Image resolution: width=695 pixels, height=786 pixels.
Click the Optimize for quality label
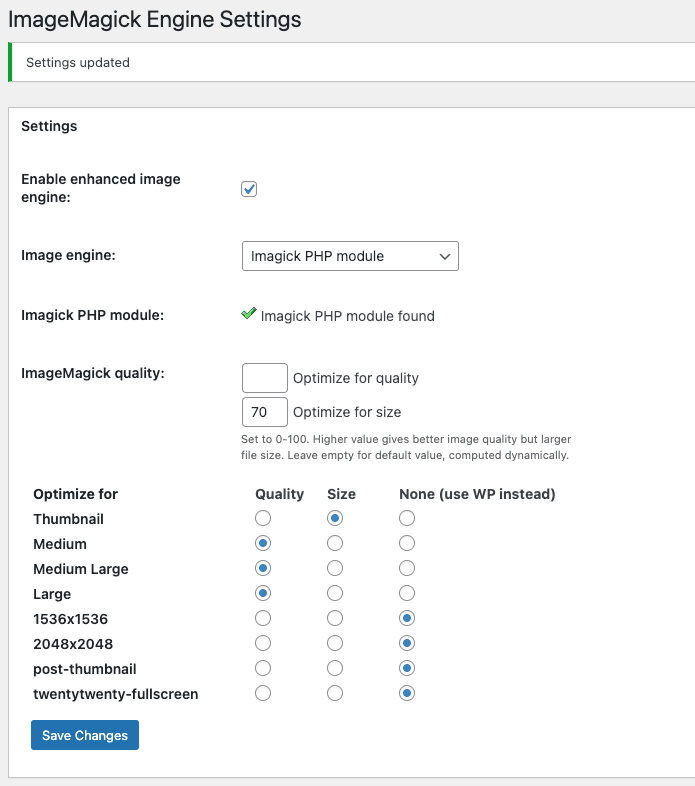coord(356,378)
